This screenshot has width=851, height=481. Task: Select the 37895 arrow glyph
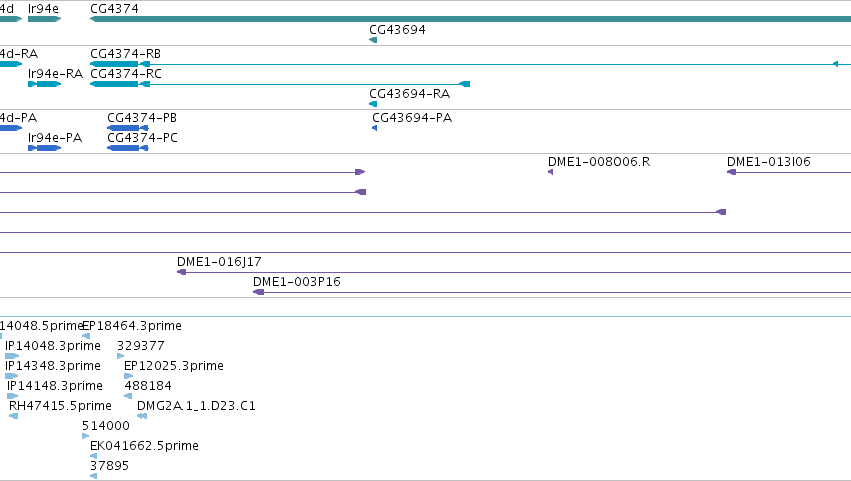(x=93, y=477)
